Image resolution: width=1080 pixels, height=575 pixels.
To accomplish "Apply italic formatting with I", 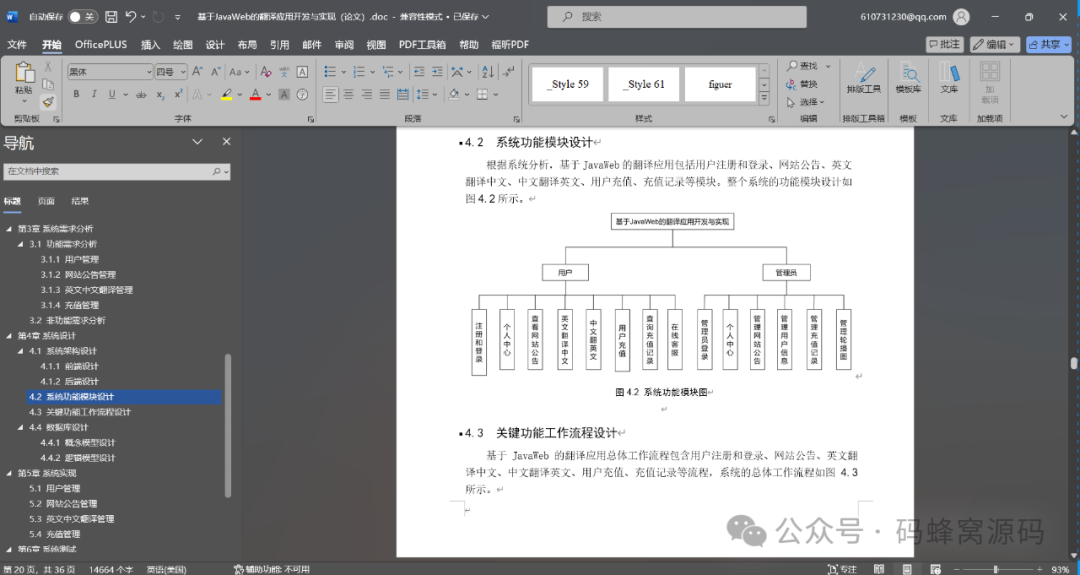I will [94, 94].
